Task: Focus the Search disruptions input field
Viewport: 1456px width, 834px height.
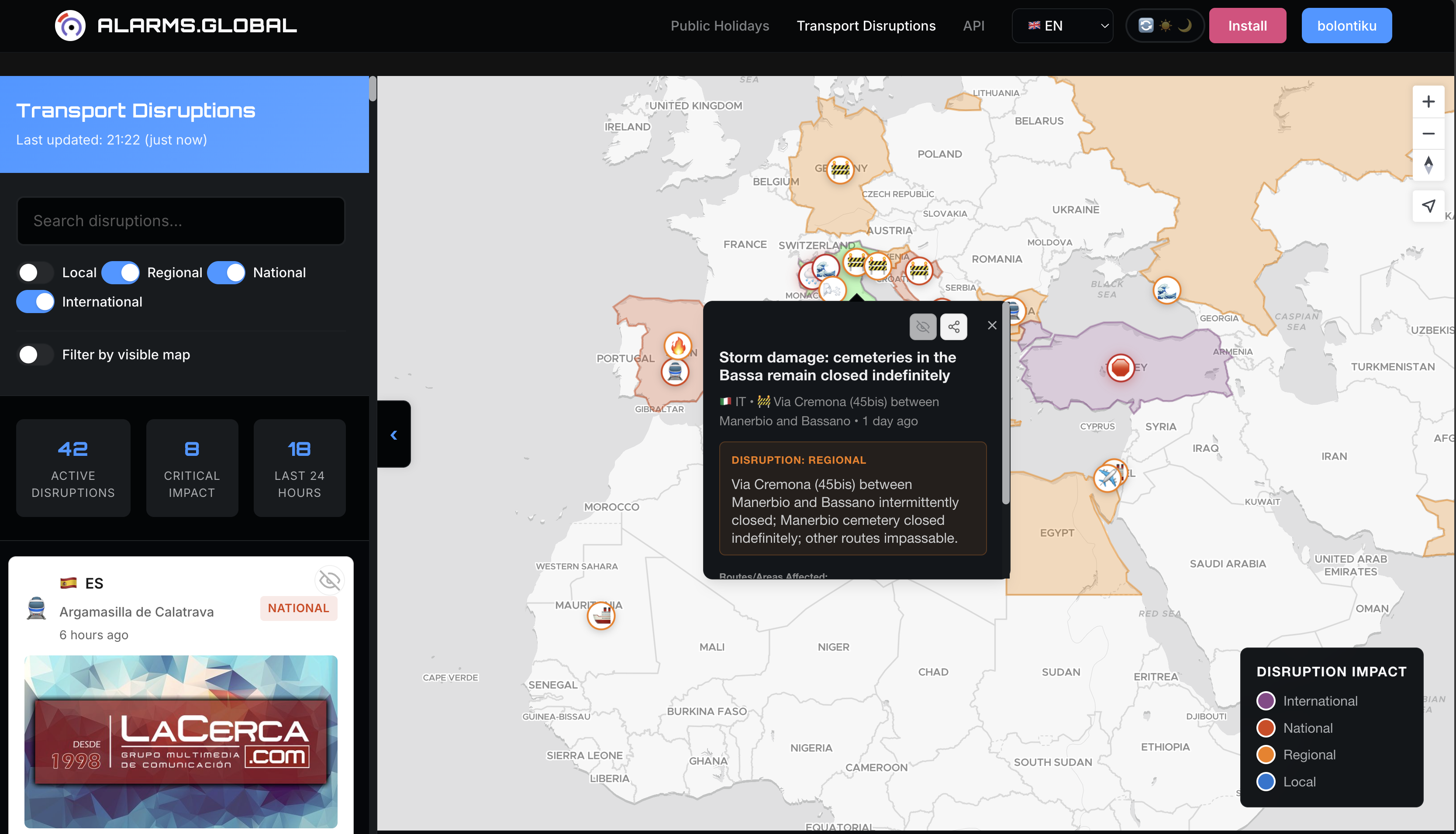Action: 181,221
